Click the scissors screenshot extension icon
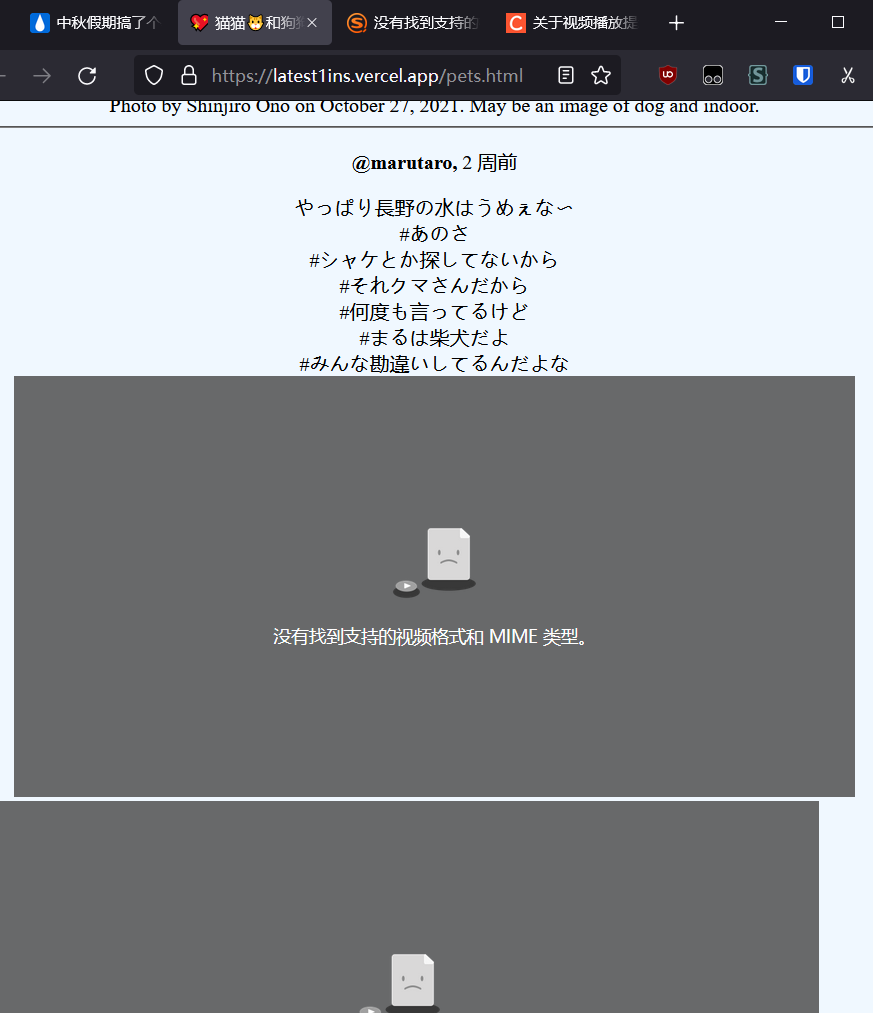The height and width of the screenshot is (1013, 873). point(848,76)
